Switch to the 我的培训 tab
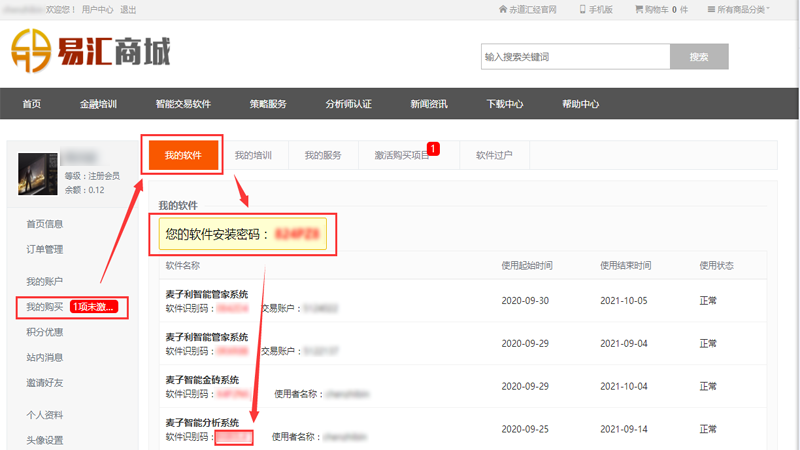Screen dimensions: 800x450 pyautogui.click(x=253, y=155)
